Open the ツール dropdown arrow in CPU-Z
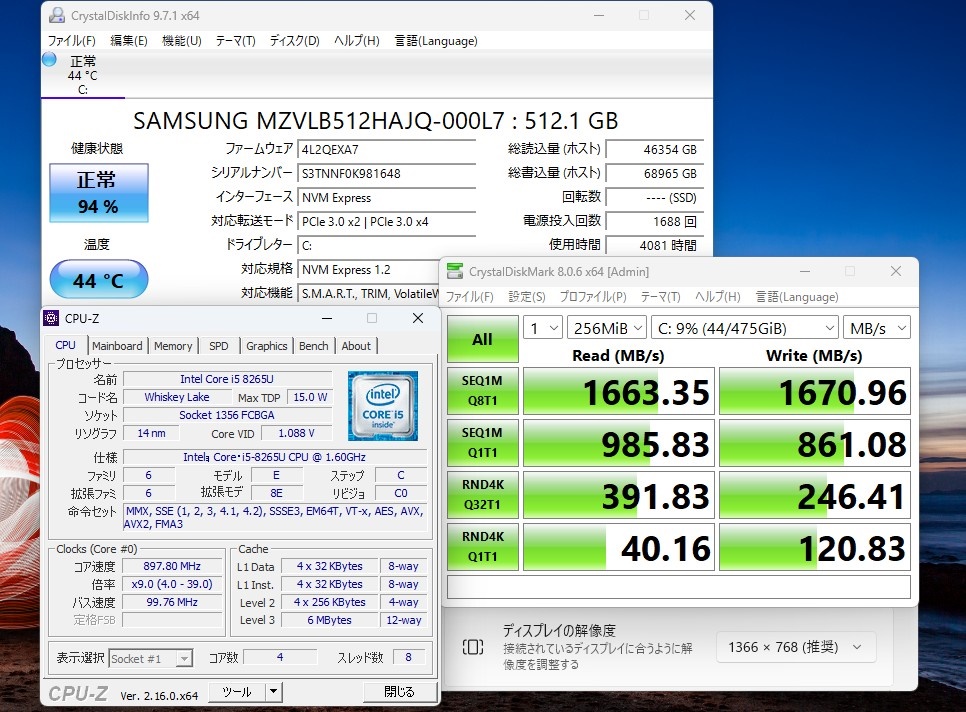 coord(274,692)
